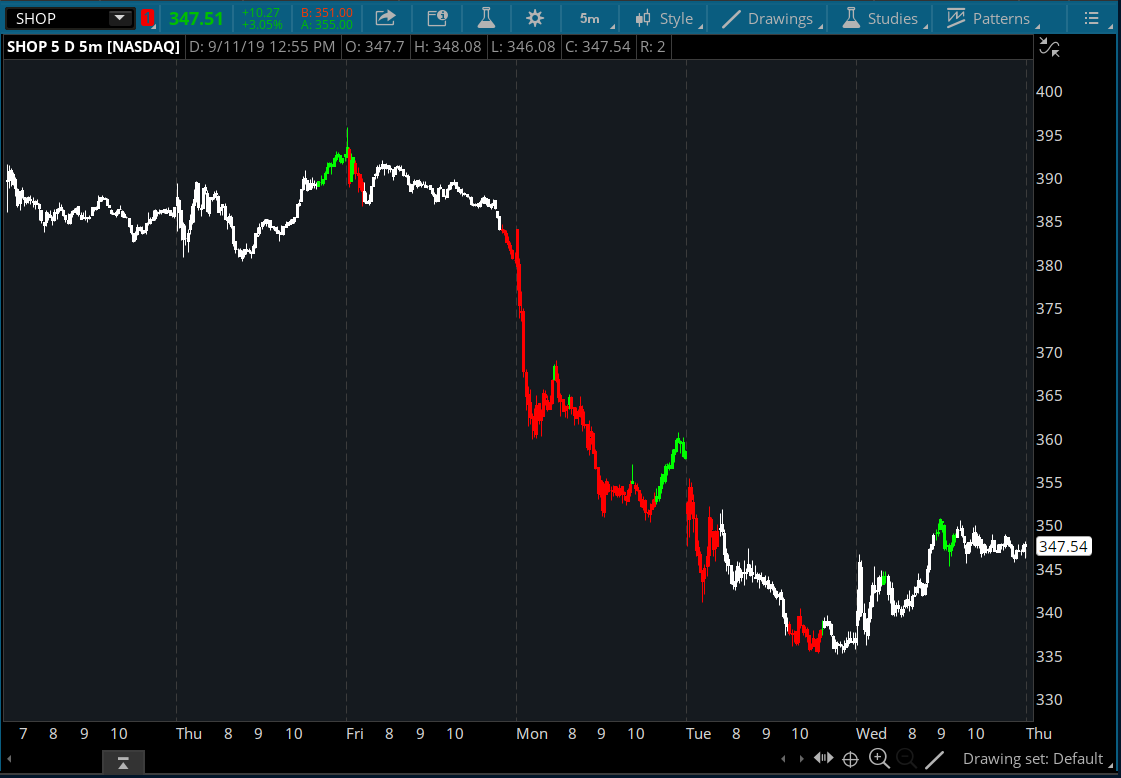Click the flask icon next to settings

486,18
